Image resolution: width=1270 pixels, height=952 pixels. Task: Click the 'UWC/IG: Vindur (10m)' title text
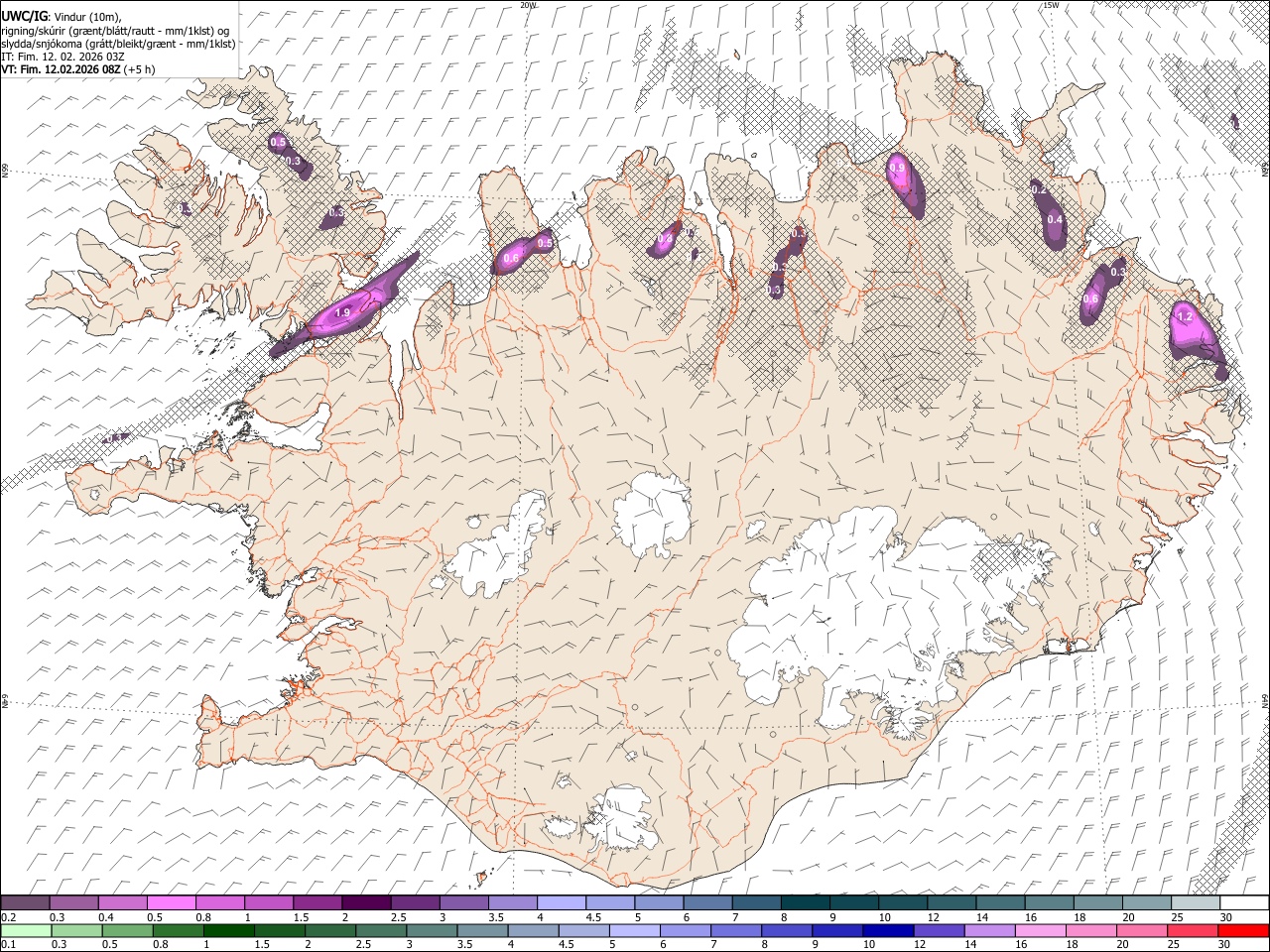pyautogui.click(x=61, y=16)
